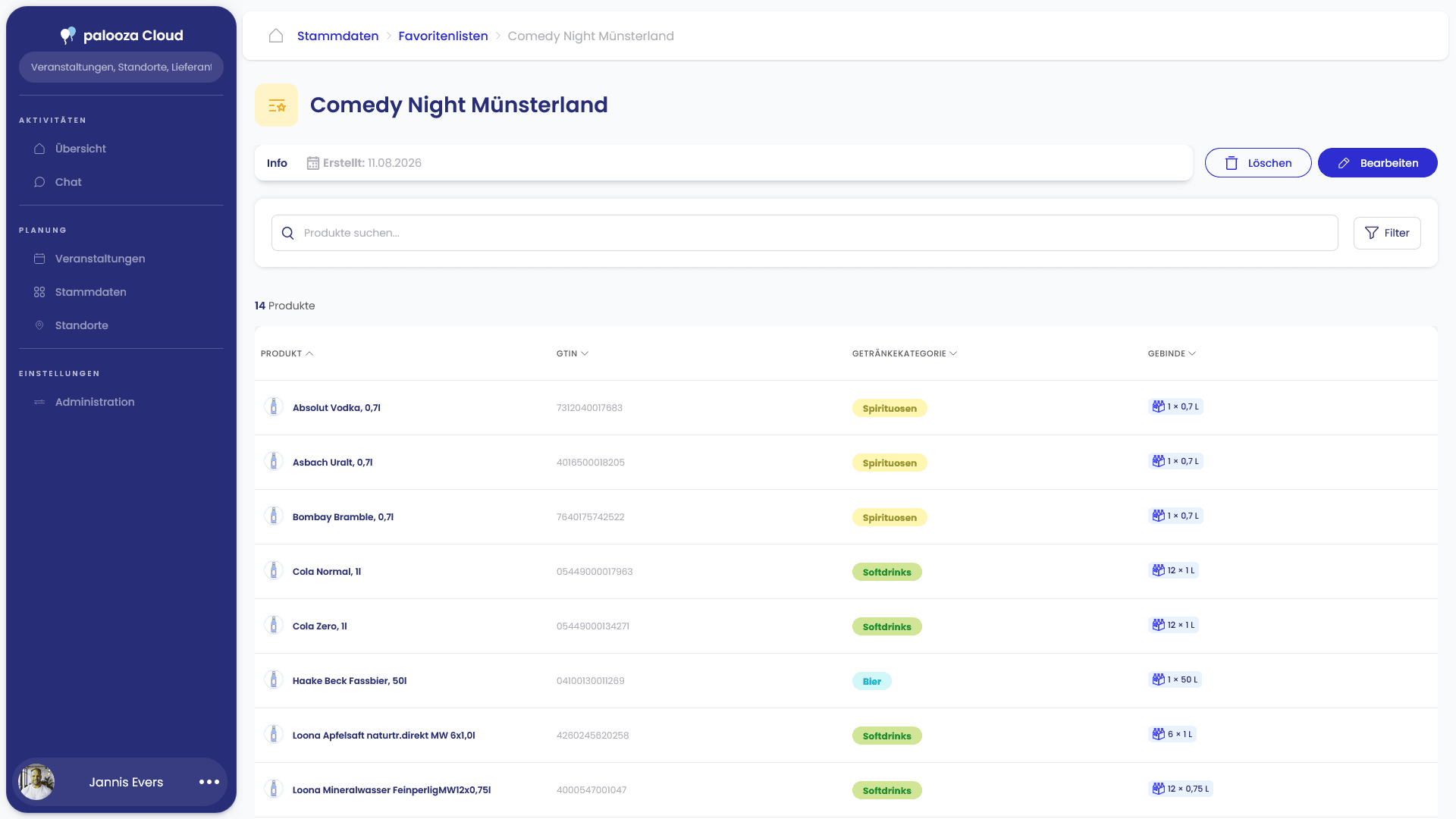This screenshot has height=819, width=1456.
Task: Click GTIN 04100130011269
Action: (591, 681)
